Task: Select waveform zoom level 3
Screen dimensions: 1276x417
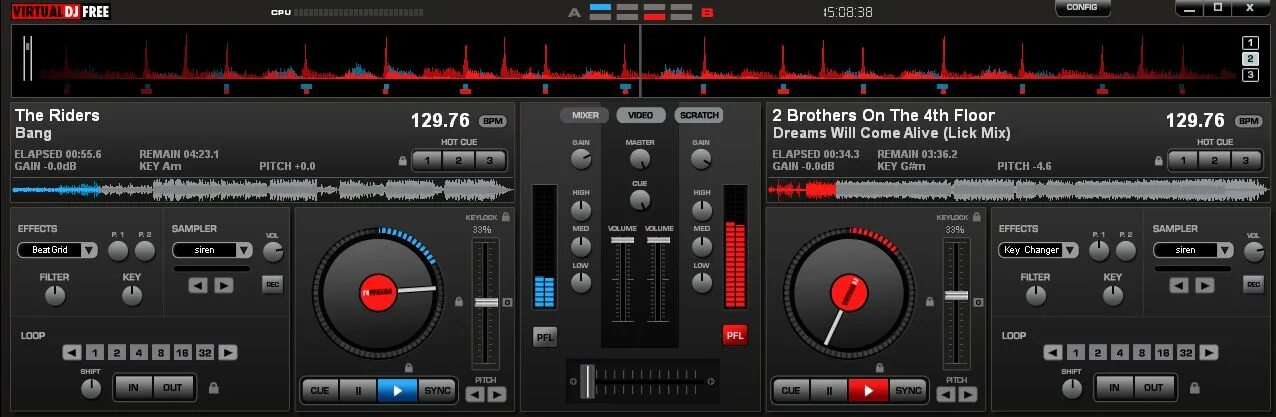Action: (1250, 74)
